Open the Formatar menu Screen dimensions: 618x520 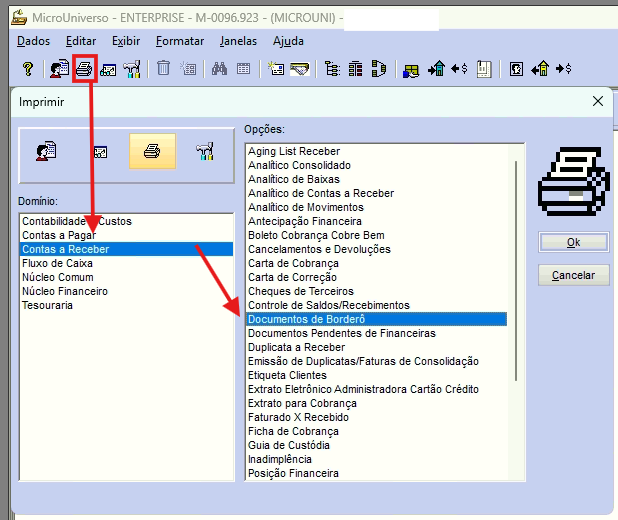180,41
